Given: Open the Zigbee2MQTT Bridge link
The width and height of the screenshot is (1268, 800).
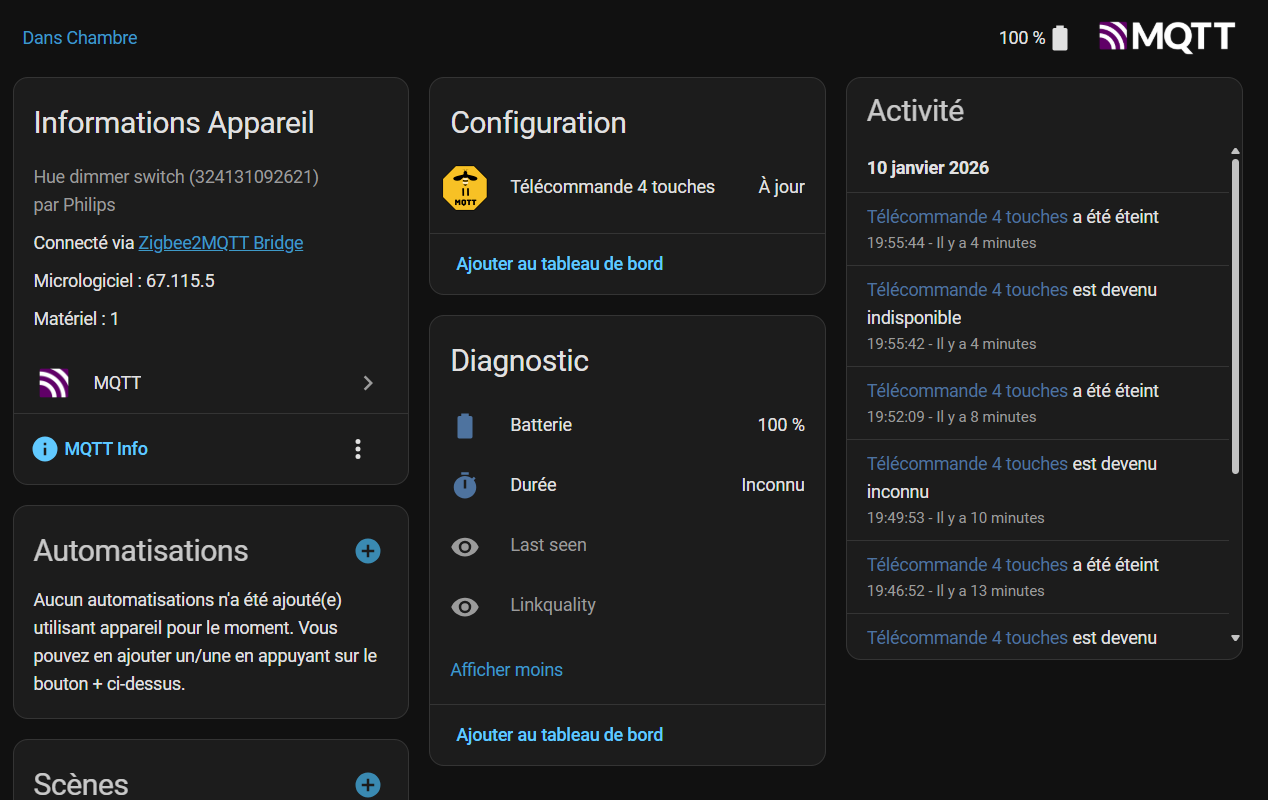Looking at the screenshot, I should point(220,243).
